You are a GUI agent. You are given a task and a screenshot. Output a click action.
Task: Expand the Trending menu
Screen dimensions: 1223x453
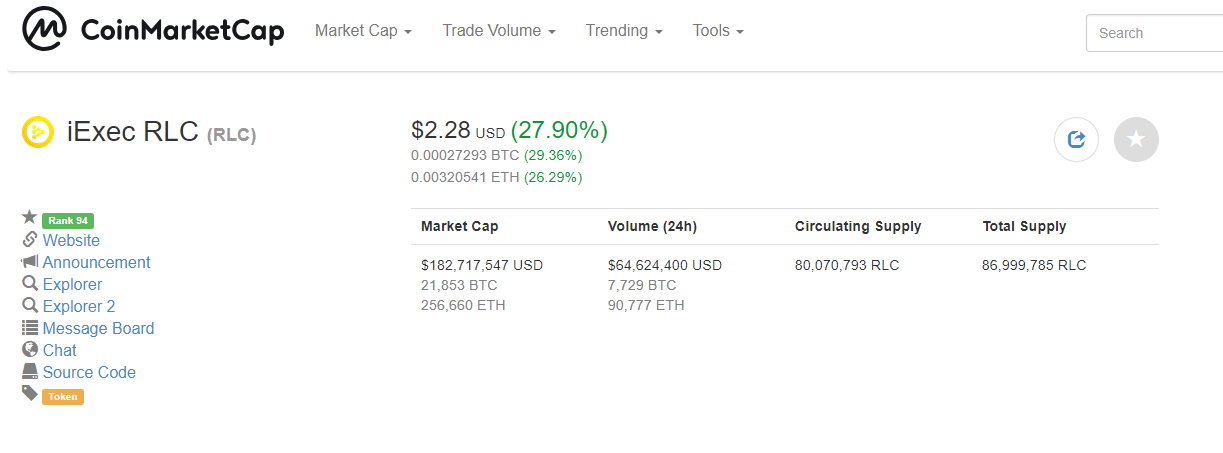(624, 31)
